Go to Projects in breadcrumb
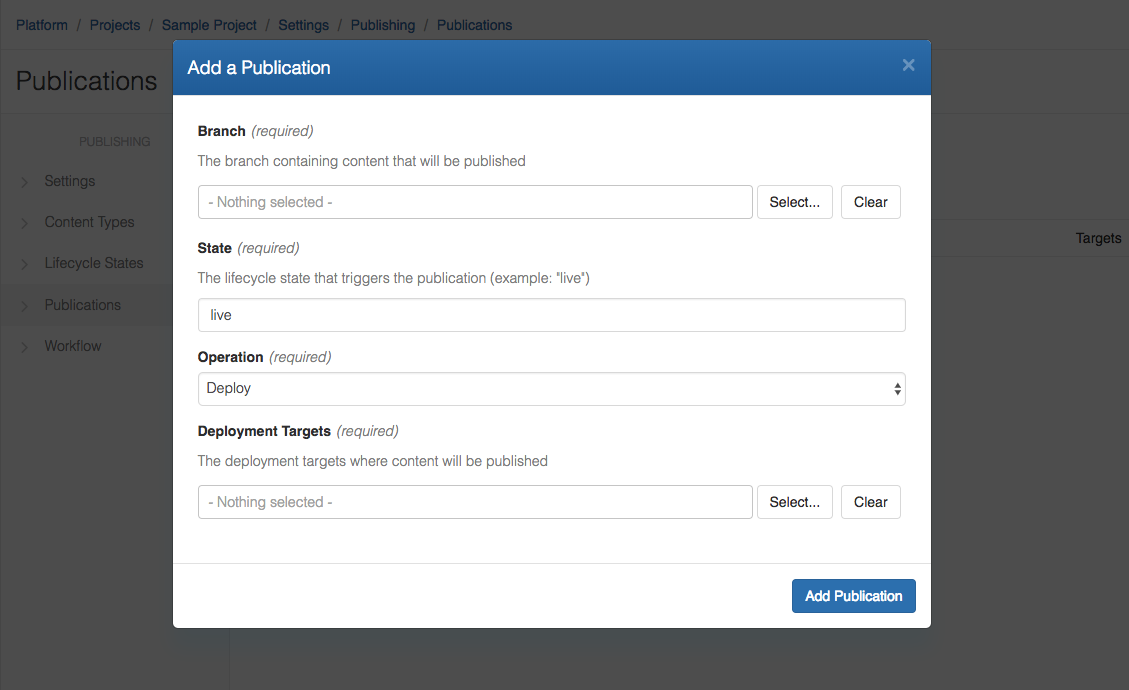Image resolution: width=1129 pixels, height=690 pixels. click(x=115, y=25)
